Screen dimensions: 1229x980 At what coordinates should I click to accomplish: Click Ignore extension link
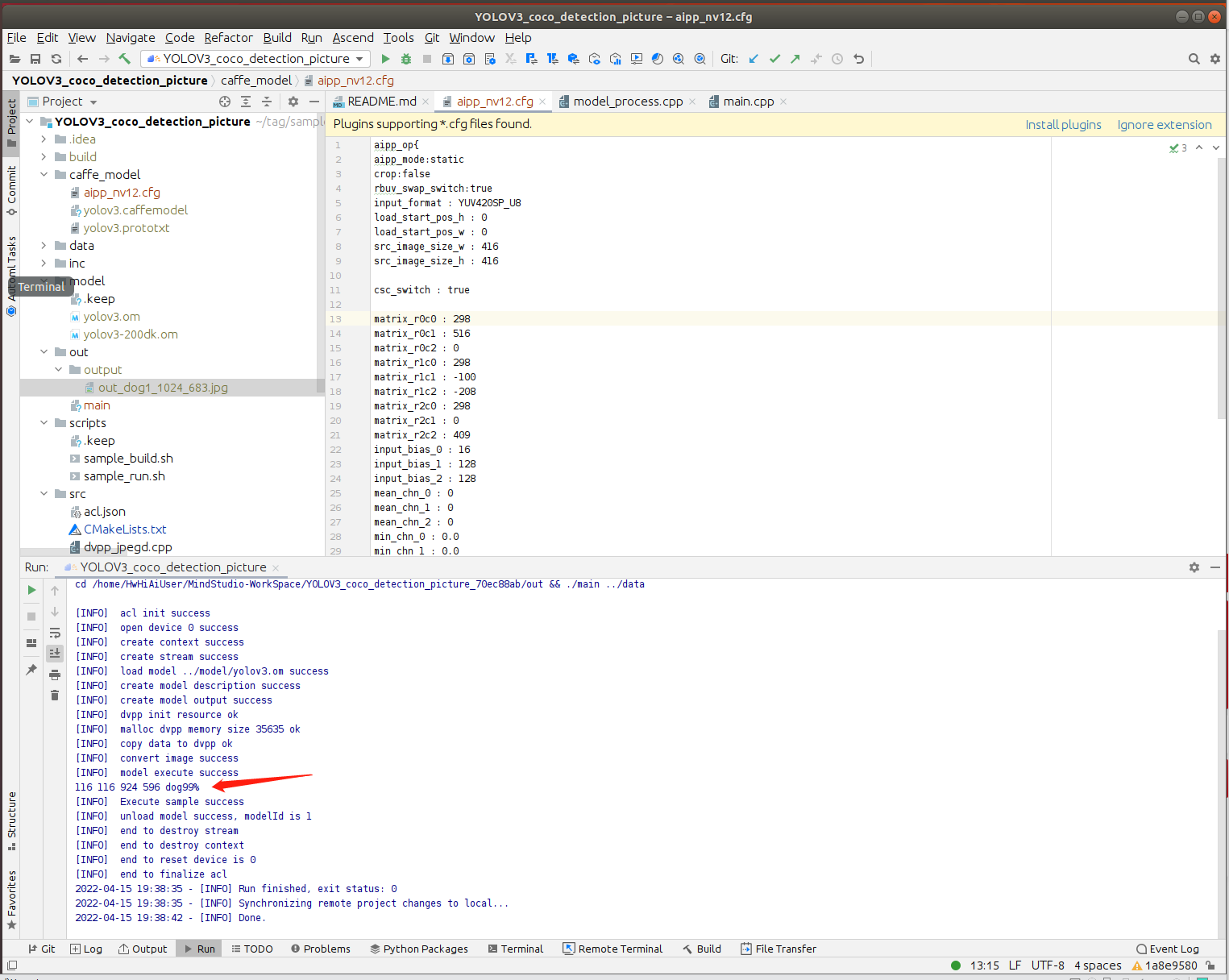click(1164, 125)
